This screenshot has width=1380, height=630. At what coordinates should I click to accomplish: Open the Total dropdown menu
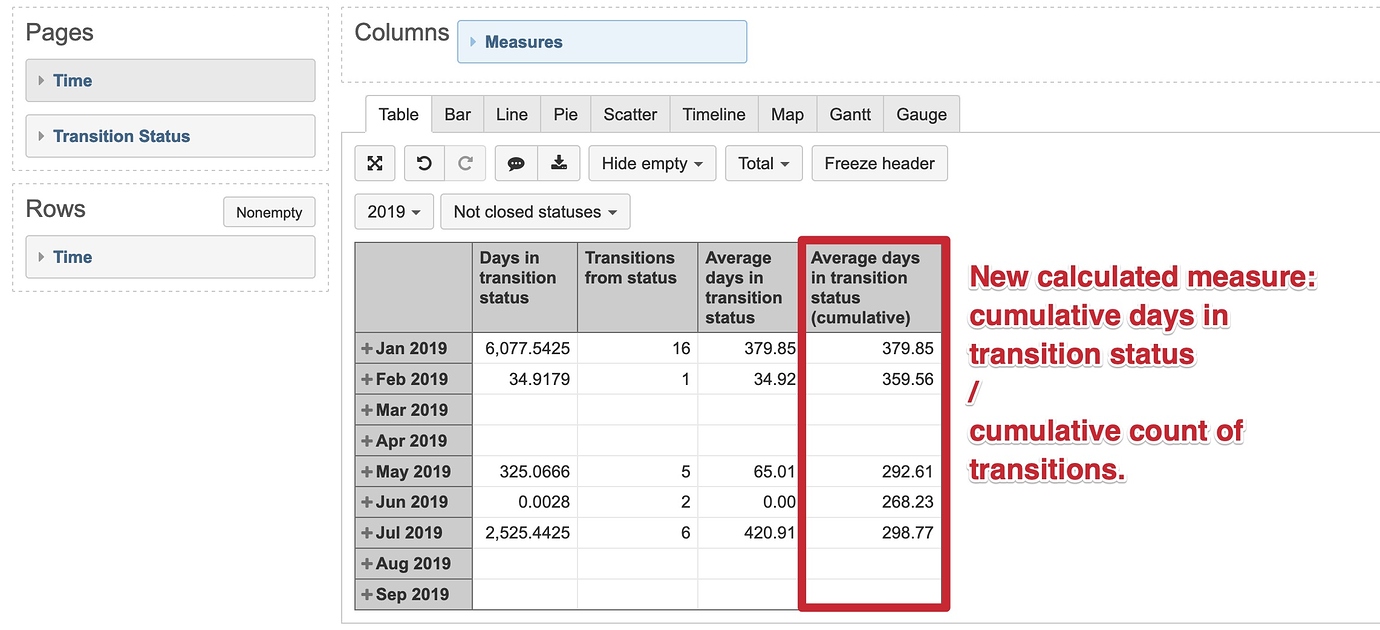tap(763, 163)
